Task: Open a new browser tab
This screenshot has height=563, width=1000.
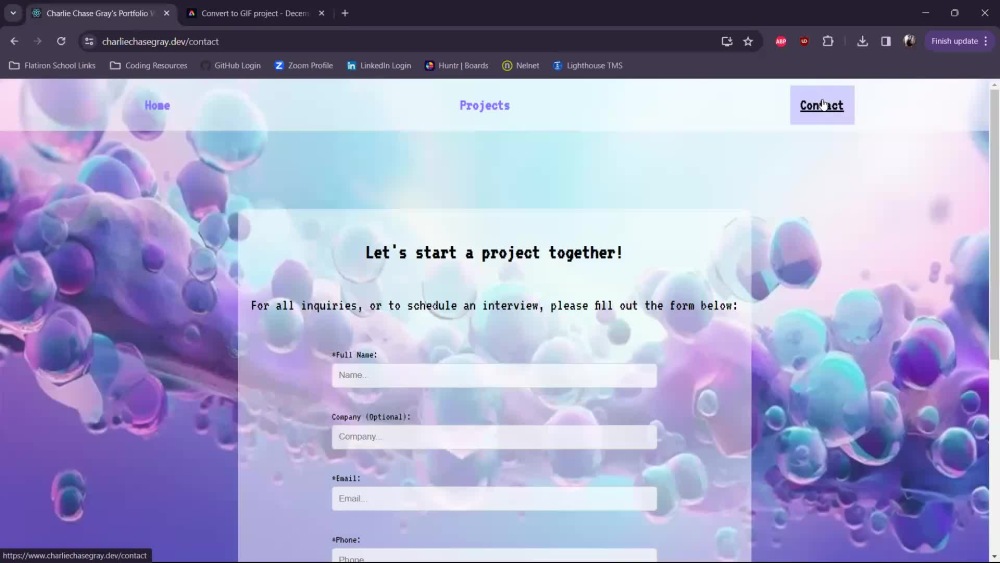Action: pos(345,13)
